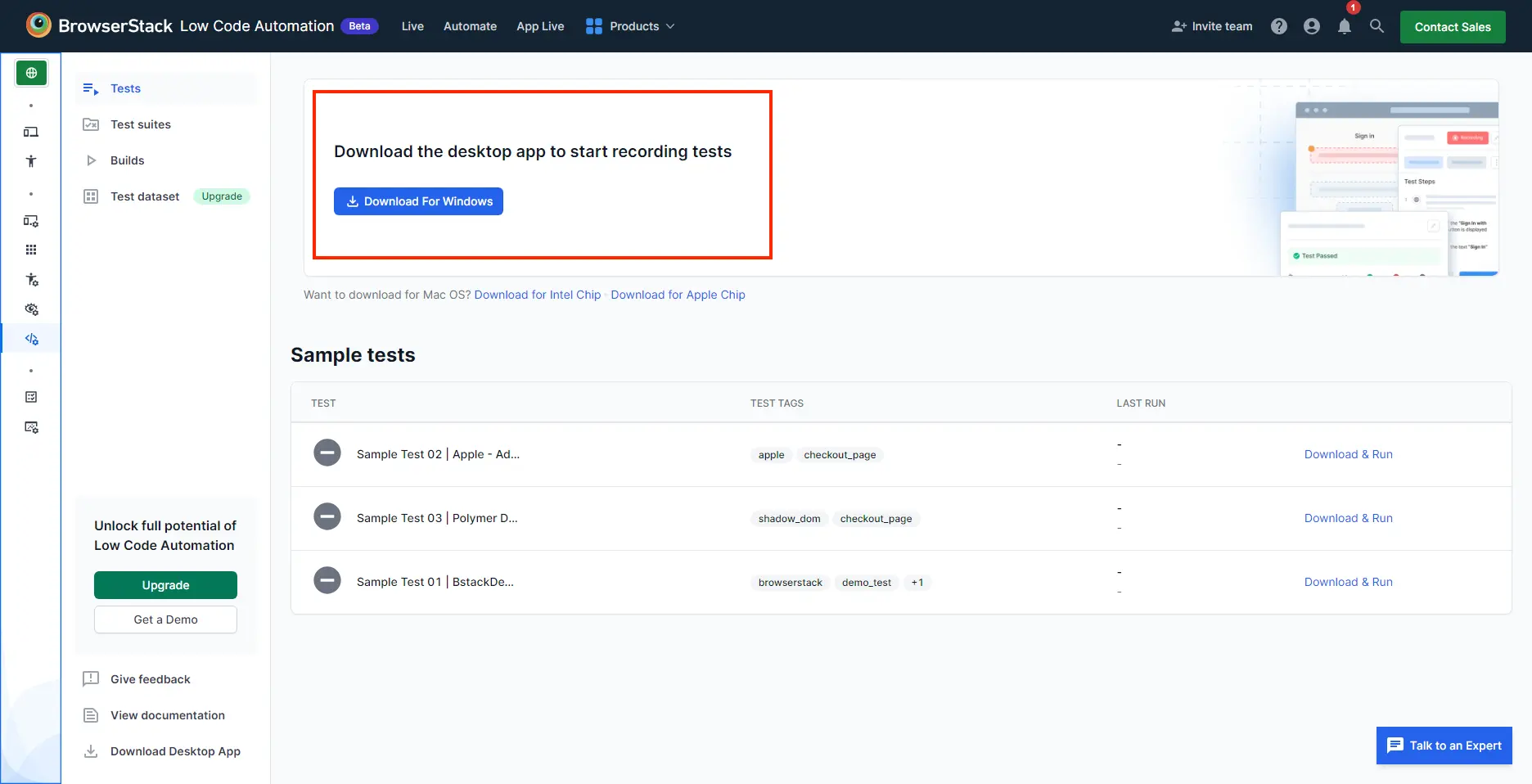Image resolution: width=1532 pixels, height=784 pixels.
Task: Click Download for Apple Chip link
Action: coord(678,295)
